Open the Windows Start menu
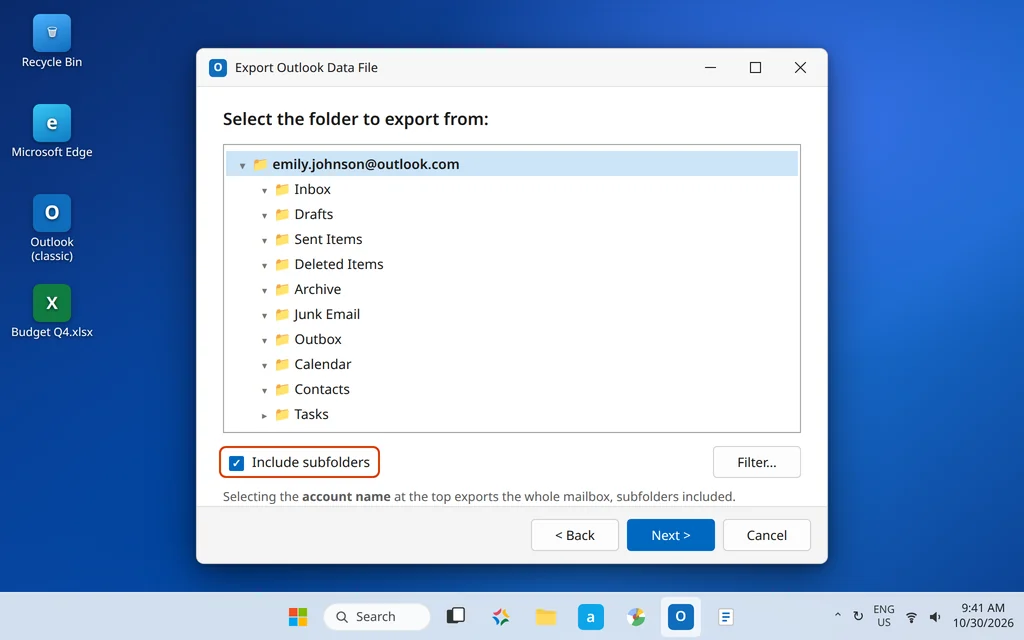The width and height of the screenshot is (1024, 640). 298,616
